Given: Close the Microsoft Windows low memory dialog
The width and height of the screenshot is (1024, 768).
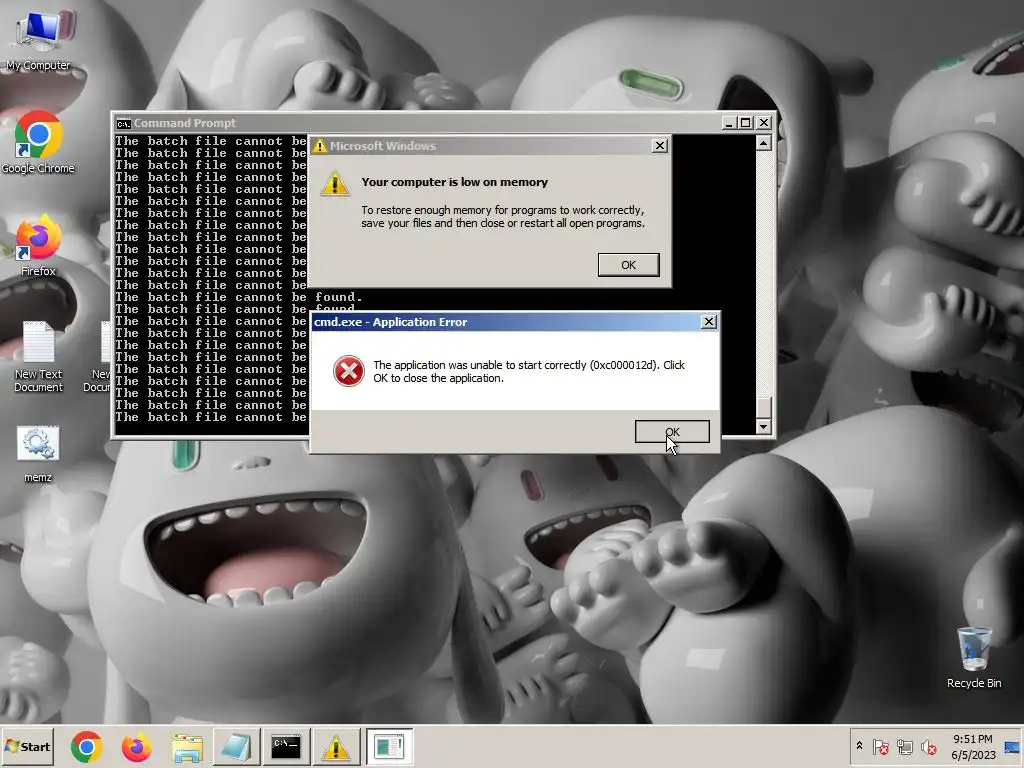Looking at the screenshot, I should [660, 146].
